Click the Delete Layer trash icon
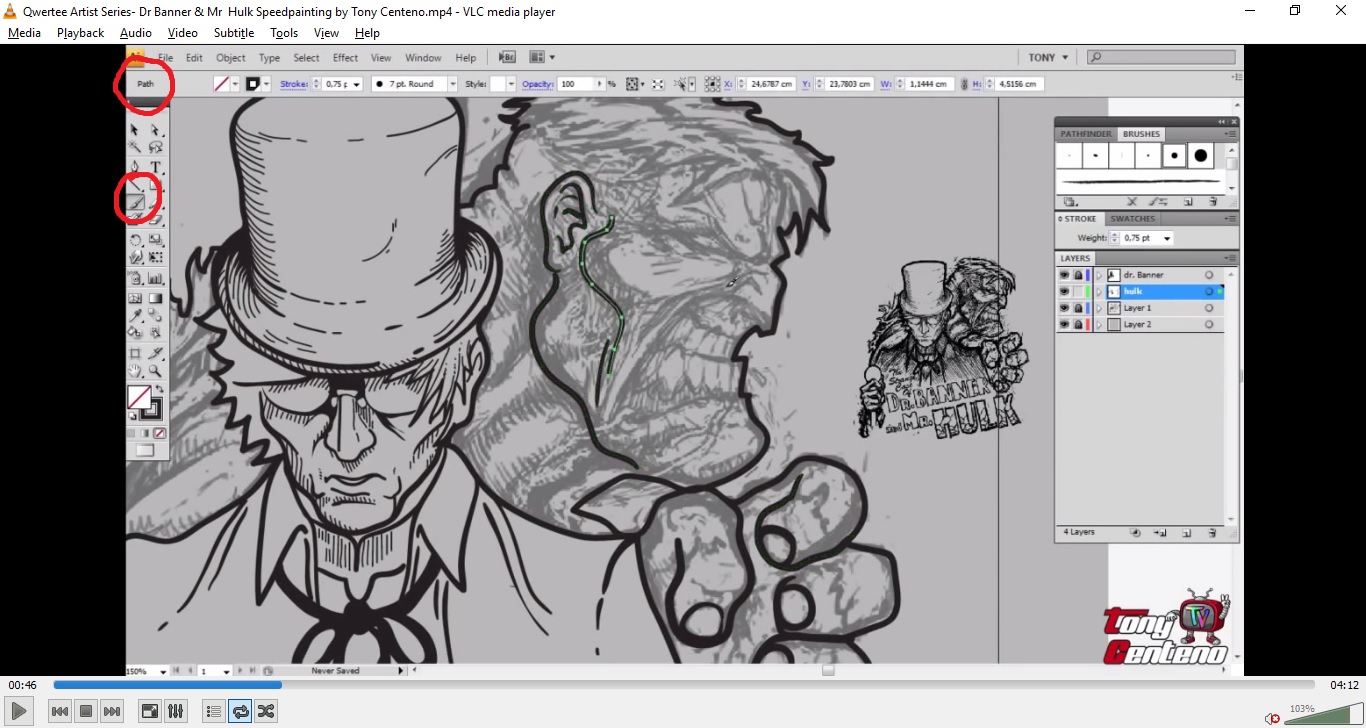The height and width of the screenshot is (728, 1366). (x=1212, y=533)
